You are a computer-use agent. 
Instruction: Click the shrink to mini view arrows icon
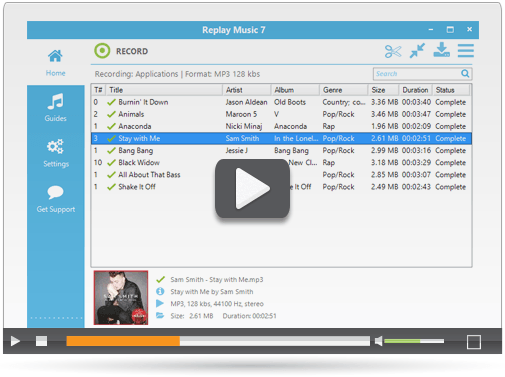pyautogui.click(x=417, y=51)
